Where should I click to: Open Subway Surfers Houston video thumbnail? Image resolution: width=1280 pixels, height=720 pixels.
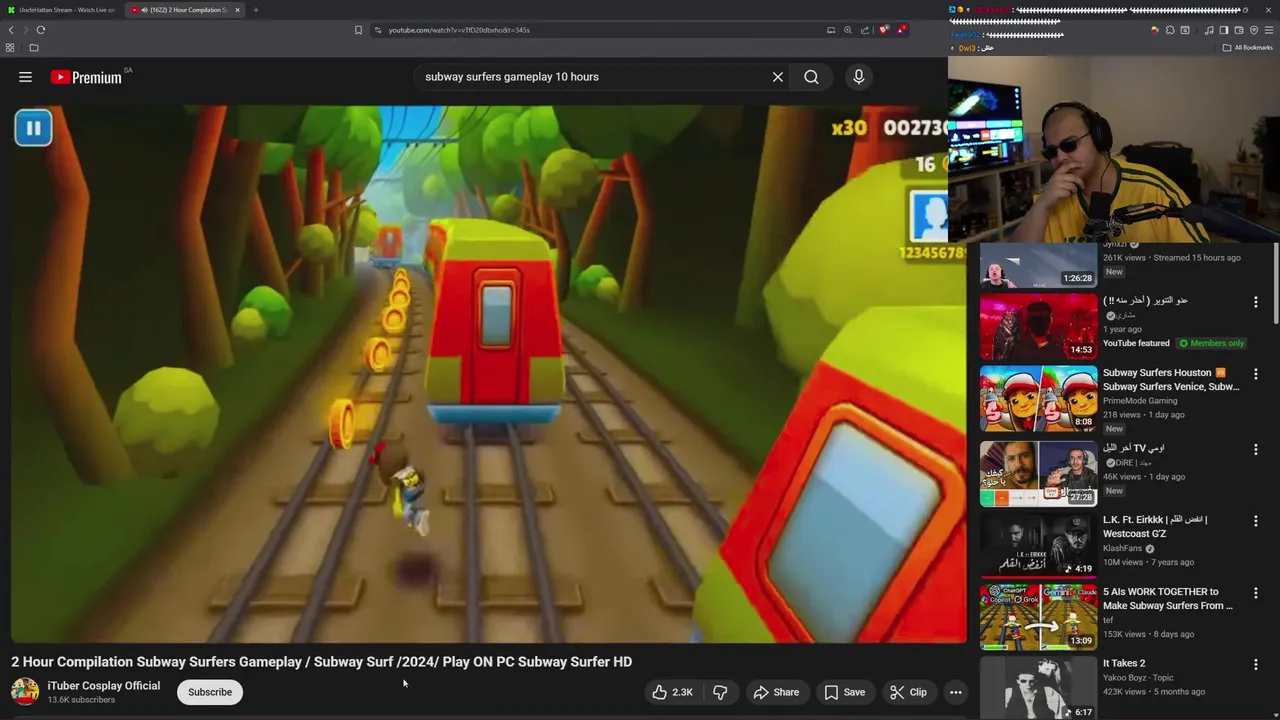pyautogui.click(x=1038, y=398)
